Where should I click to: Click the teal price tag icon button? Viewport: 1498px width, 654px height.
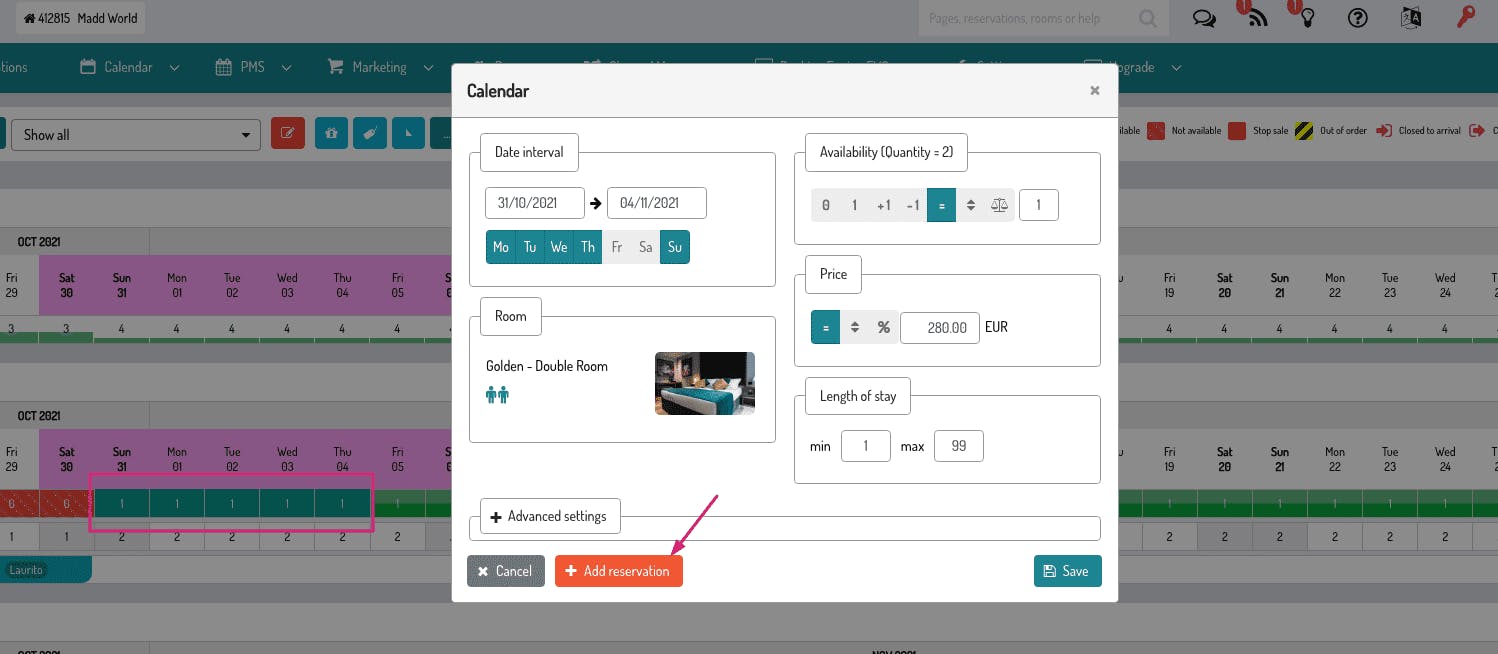(370, 134)
